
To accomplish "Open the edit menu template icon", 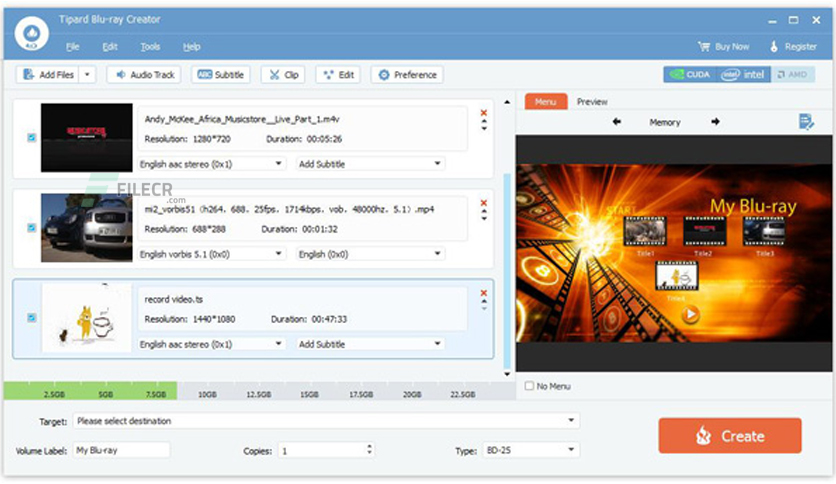I will (x=806, y=122).
